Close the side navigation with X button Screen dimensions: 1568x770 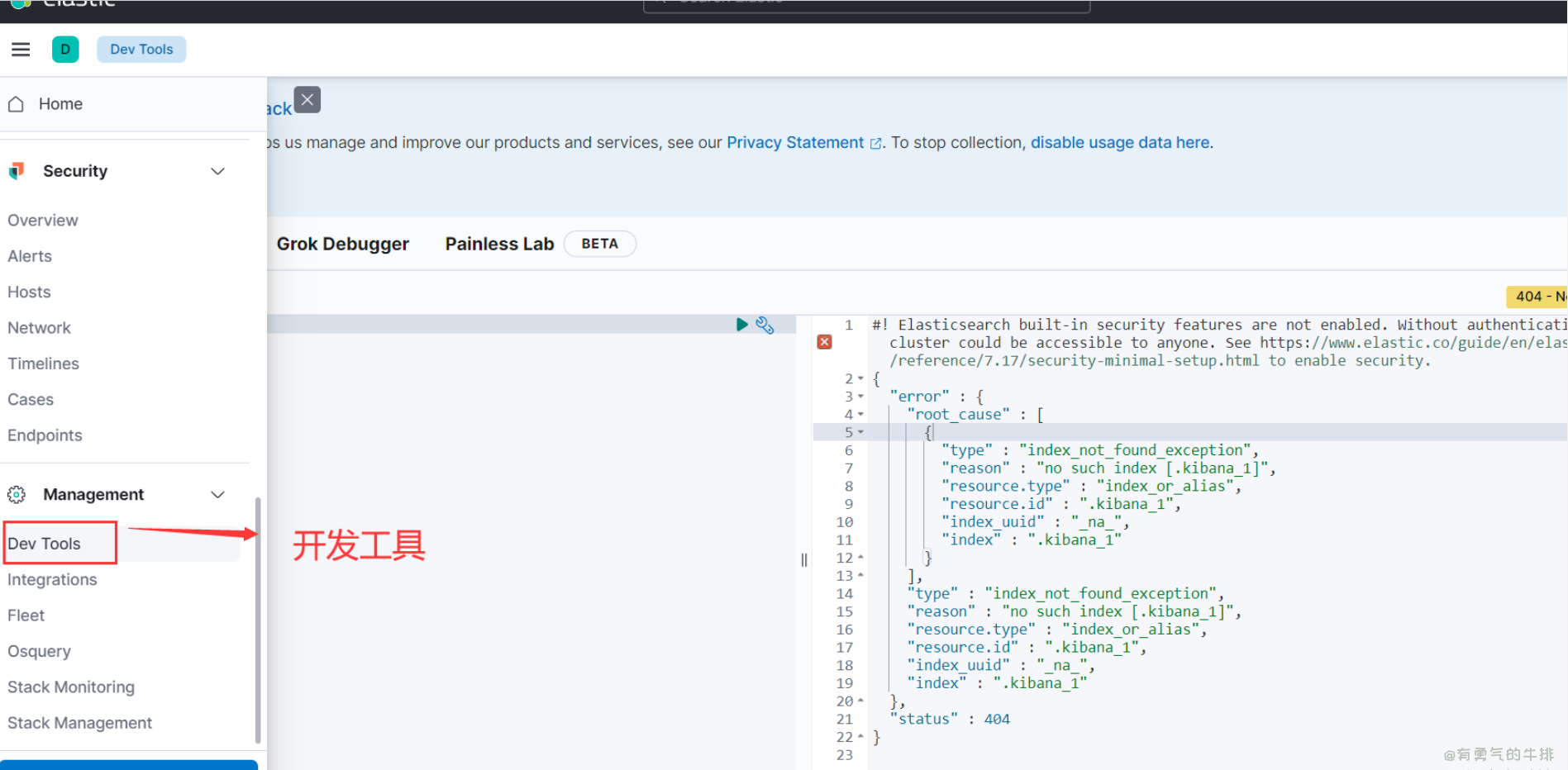(307, 100)
